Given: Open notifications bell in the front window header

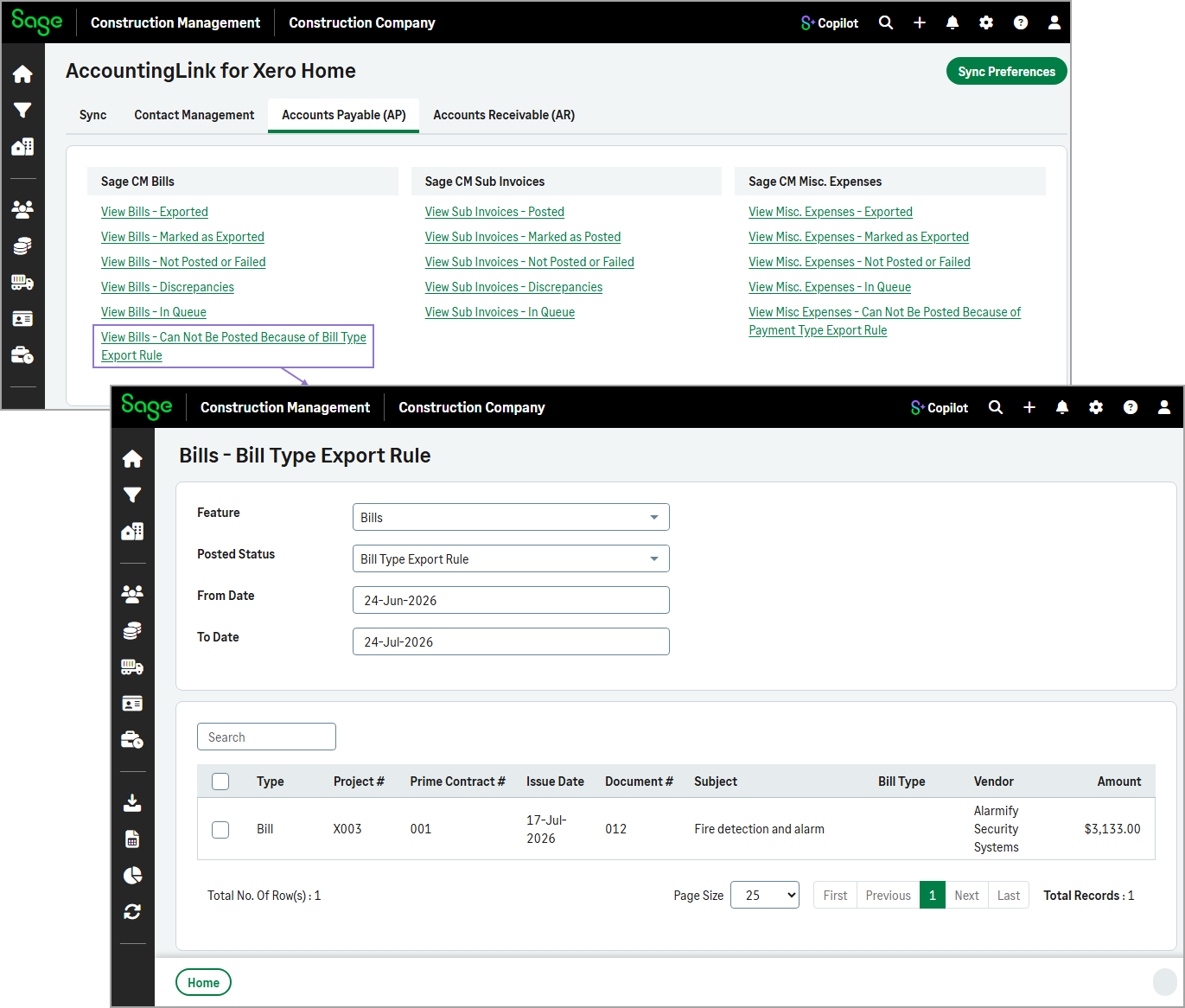Looking at the screenshot, I should pyautogui.click(x=1062, y=407).
